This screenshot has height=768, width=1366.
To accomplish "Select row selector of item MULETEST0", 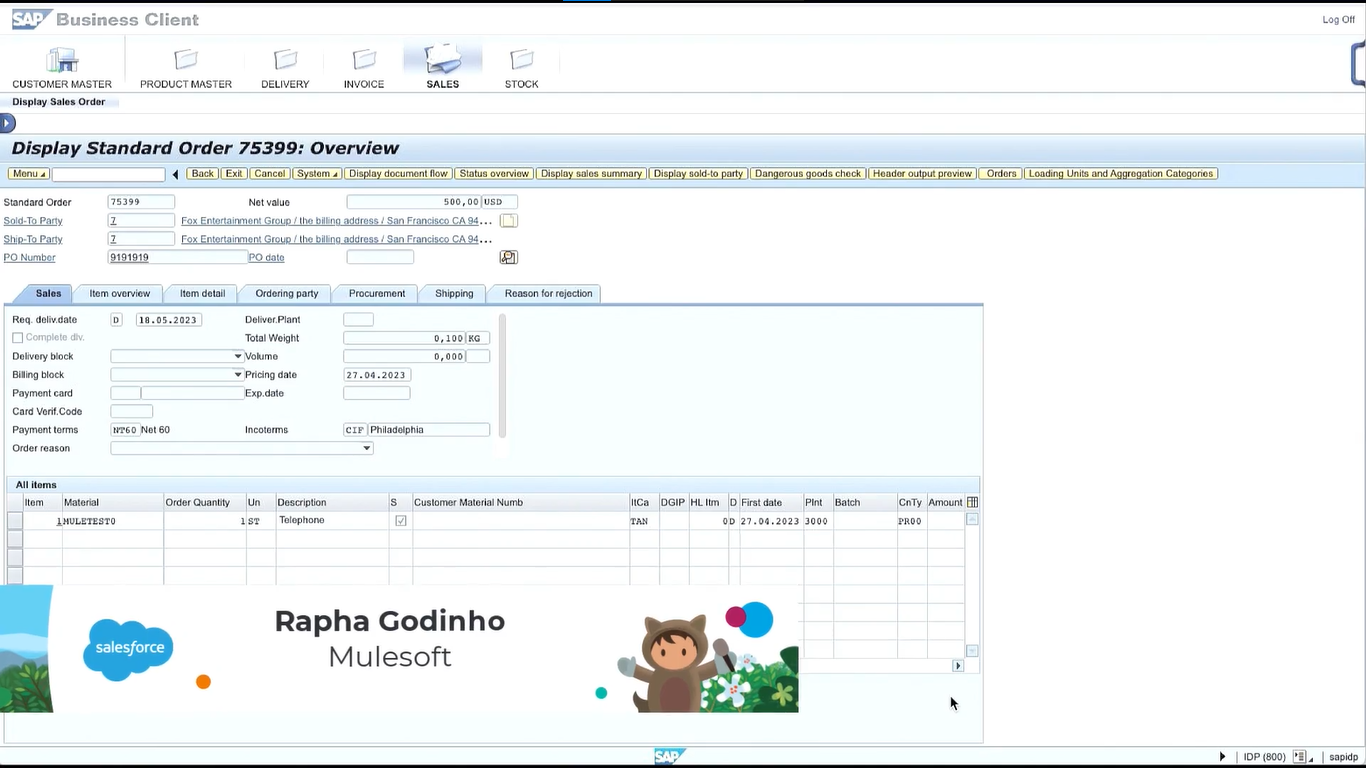I will pos(15,521).
